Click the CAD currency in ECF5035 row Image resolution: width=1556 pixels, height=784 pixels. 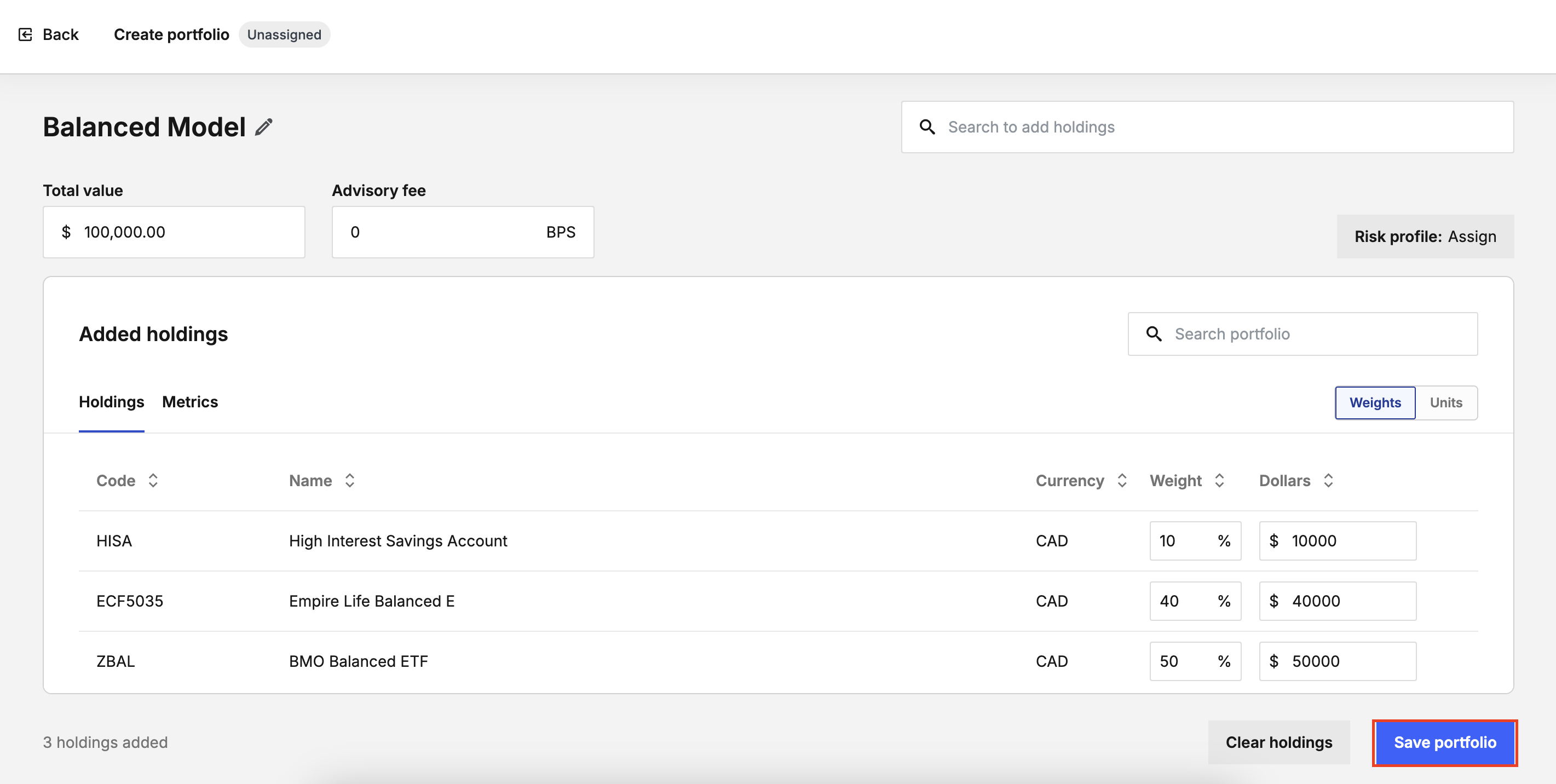(1052, 602)
